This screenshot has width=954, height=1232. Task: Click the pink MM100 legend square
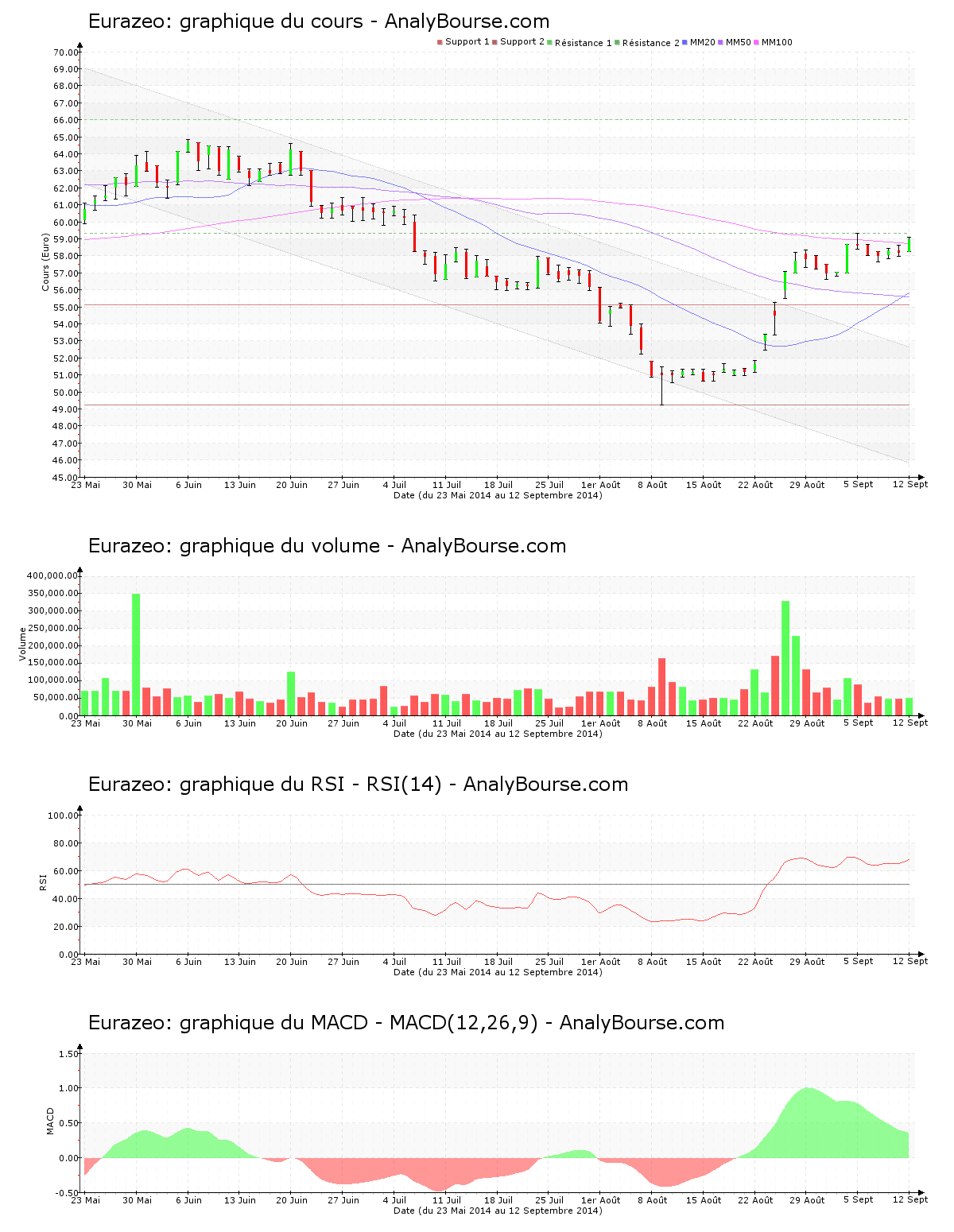[756, 42]
